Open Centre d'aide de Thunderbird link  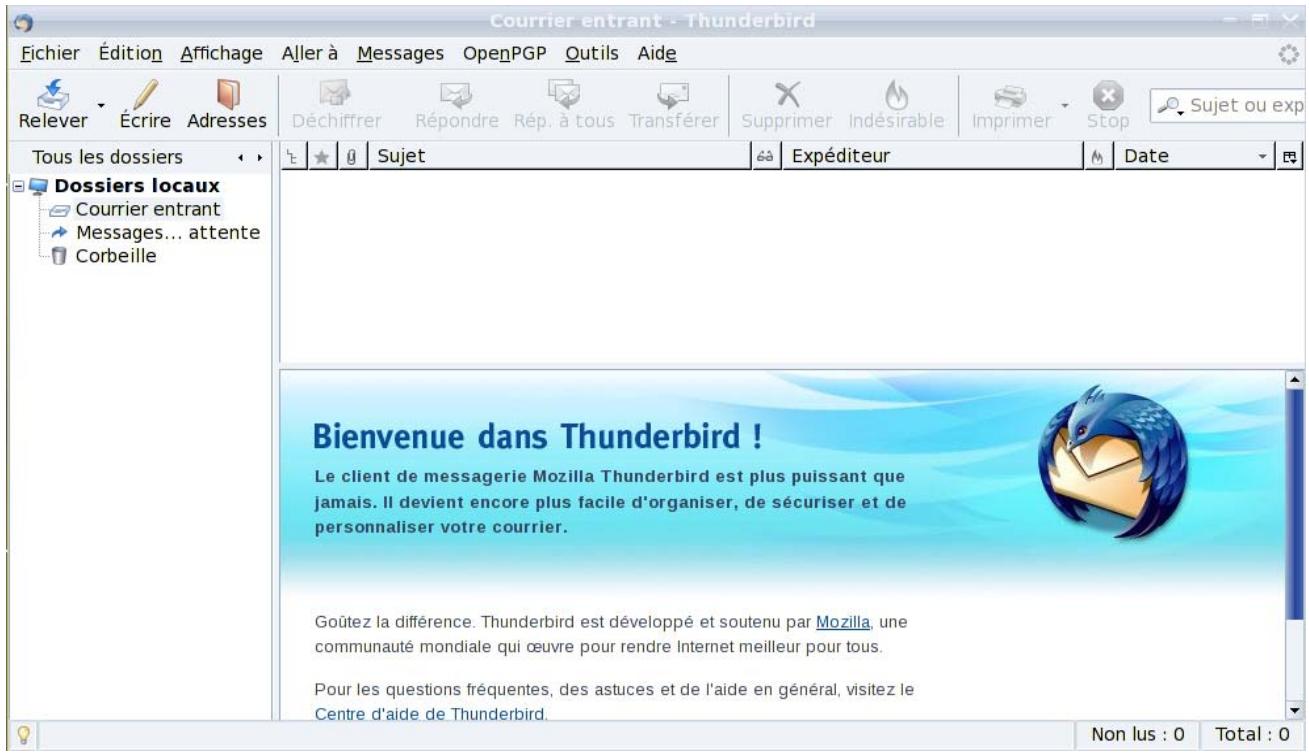click(x=430, y=713)
